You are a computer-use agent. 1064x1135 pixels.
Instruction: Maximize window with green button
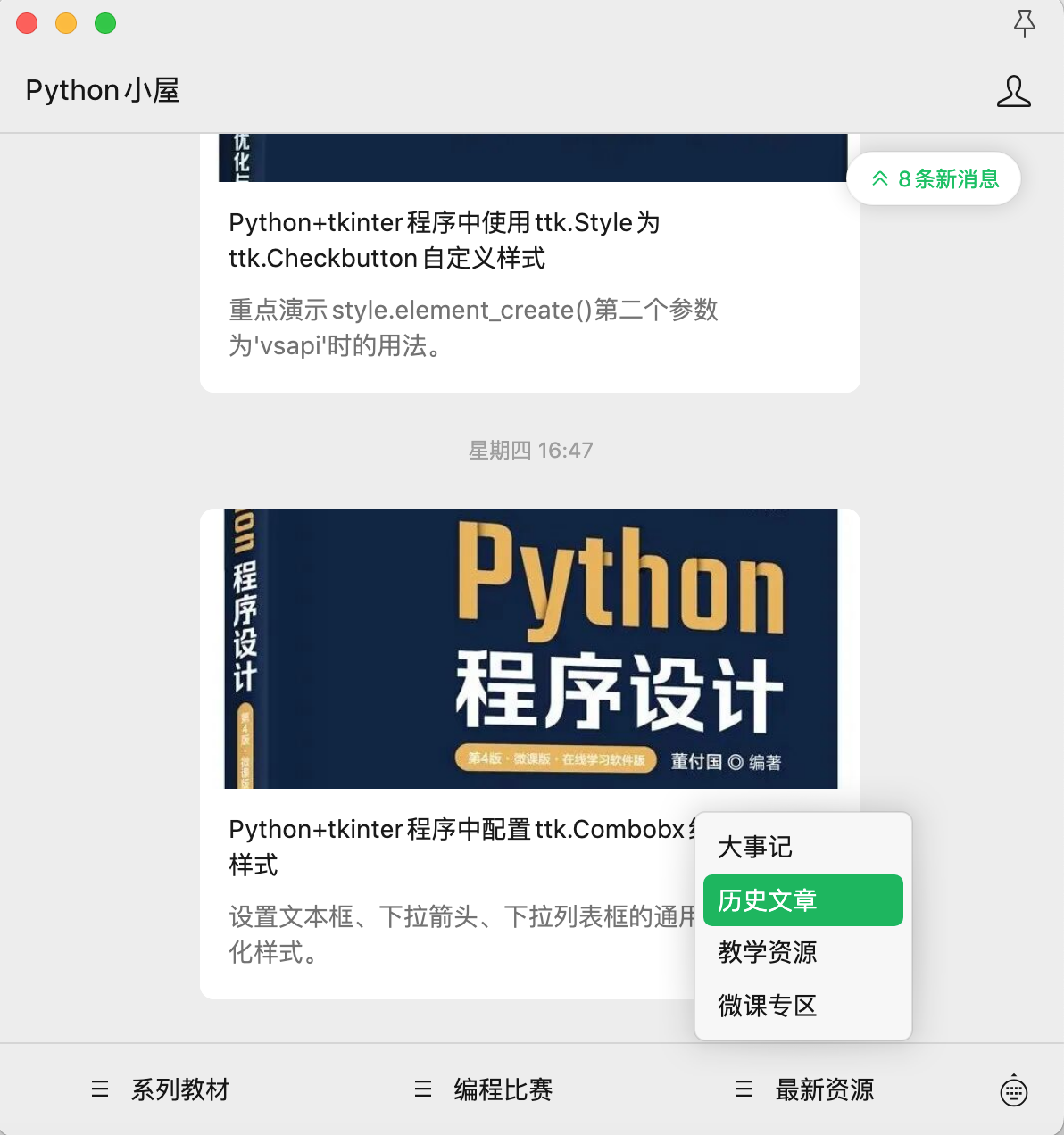(105, 23)
